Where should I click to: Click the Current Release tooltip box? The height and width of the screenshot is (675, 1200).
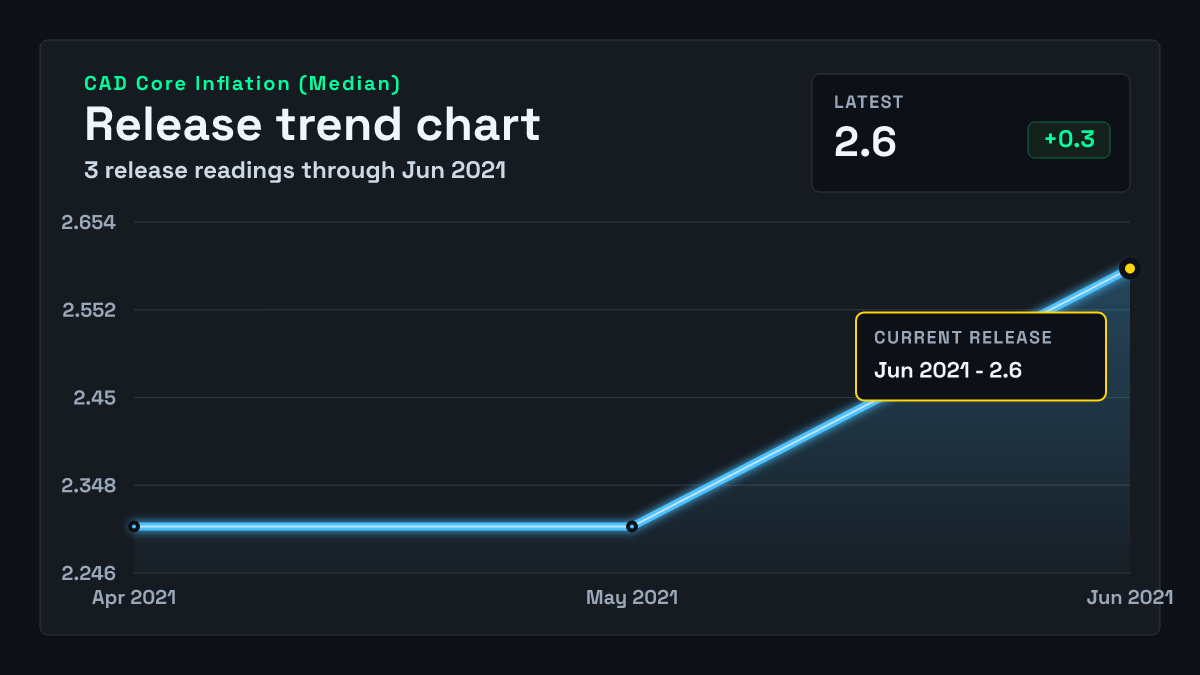pos(981,357)
